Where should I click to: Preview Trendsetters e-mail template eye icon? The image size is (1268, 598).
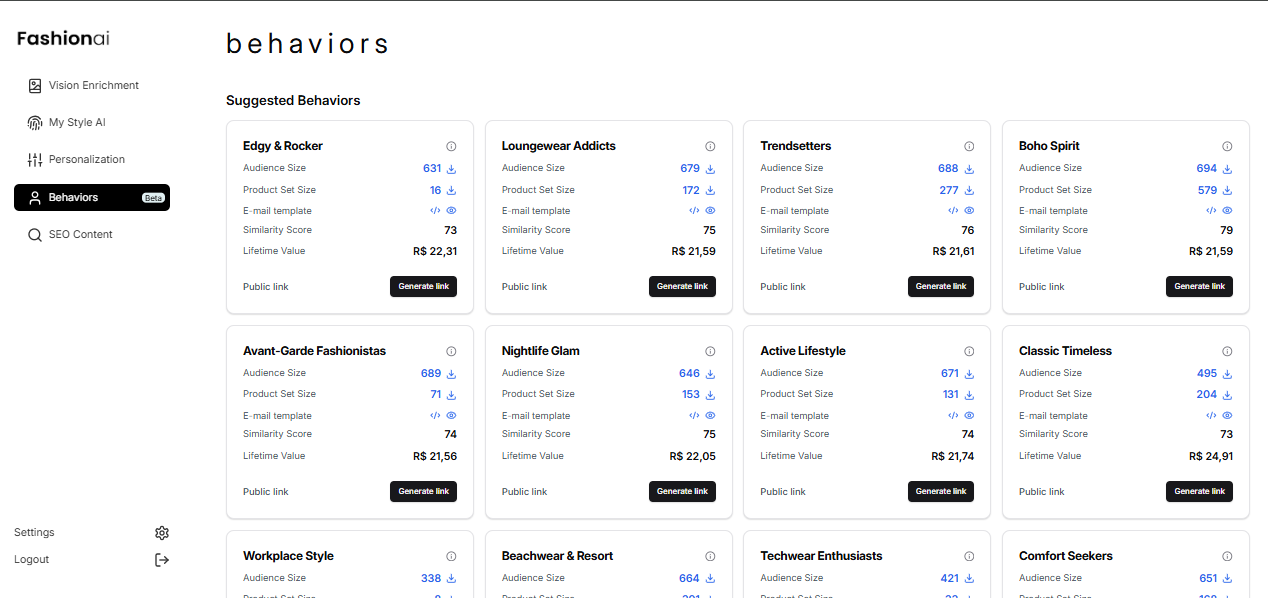969,211
